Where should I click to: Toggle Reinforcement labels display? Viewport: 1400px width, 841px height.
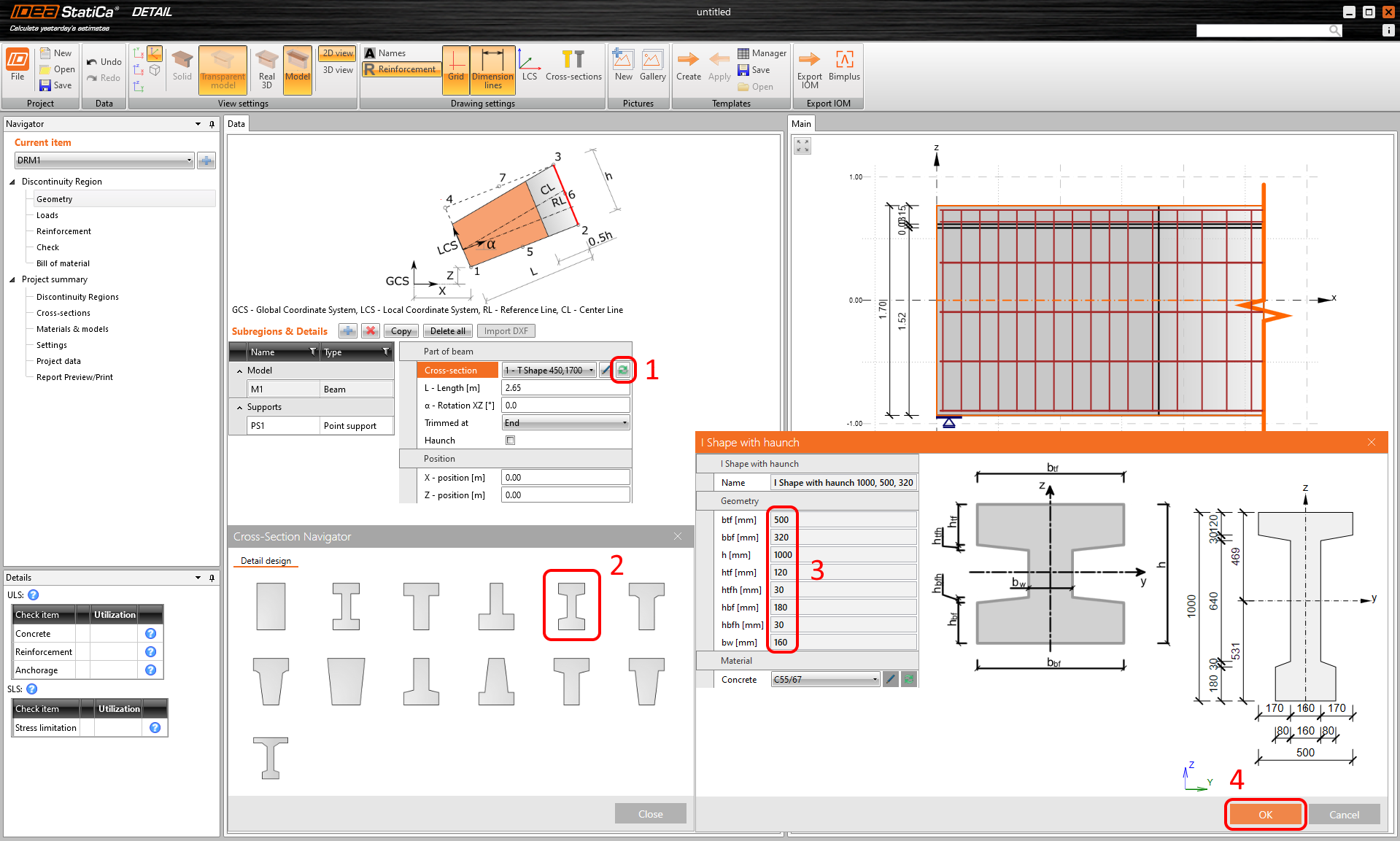(x=401, y=69)
